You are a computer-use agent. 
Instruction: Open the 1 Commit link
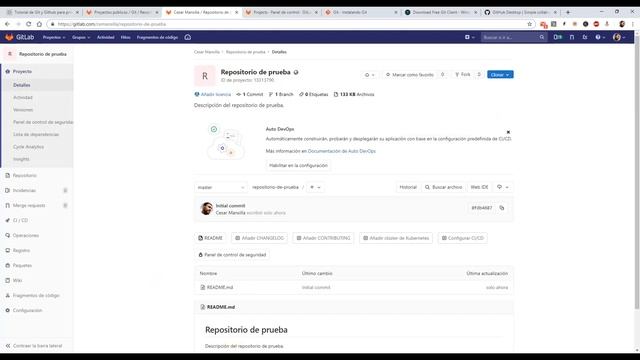click(x=250, y=94)
